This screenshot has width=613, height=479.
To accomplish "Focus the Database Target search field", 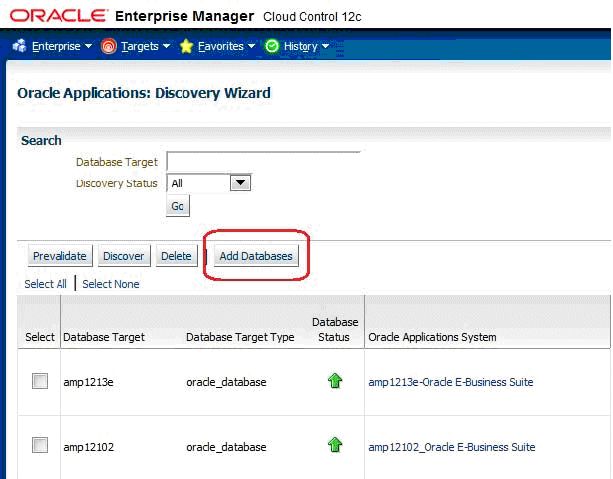I will (x=263, y=161).
